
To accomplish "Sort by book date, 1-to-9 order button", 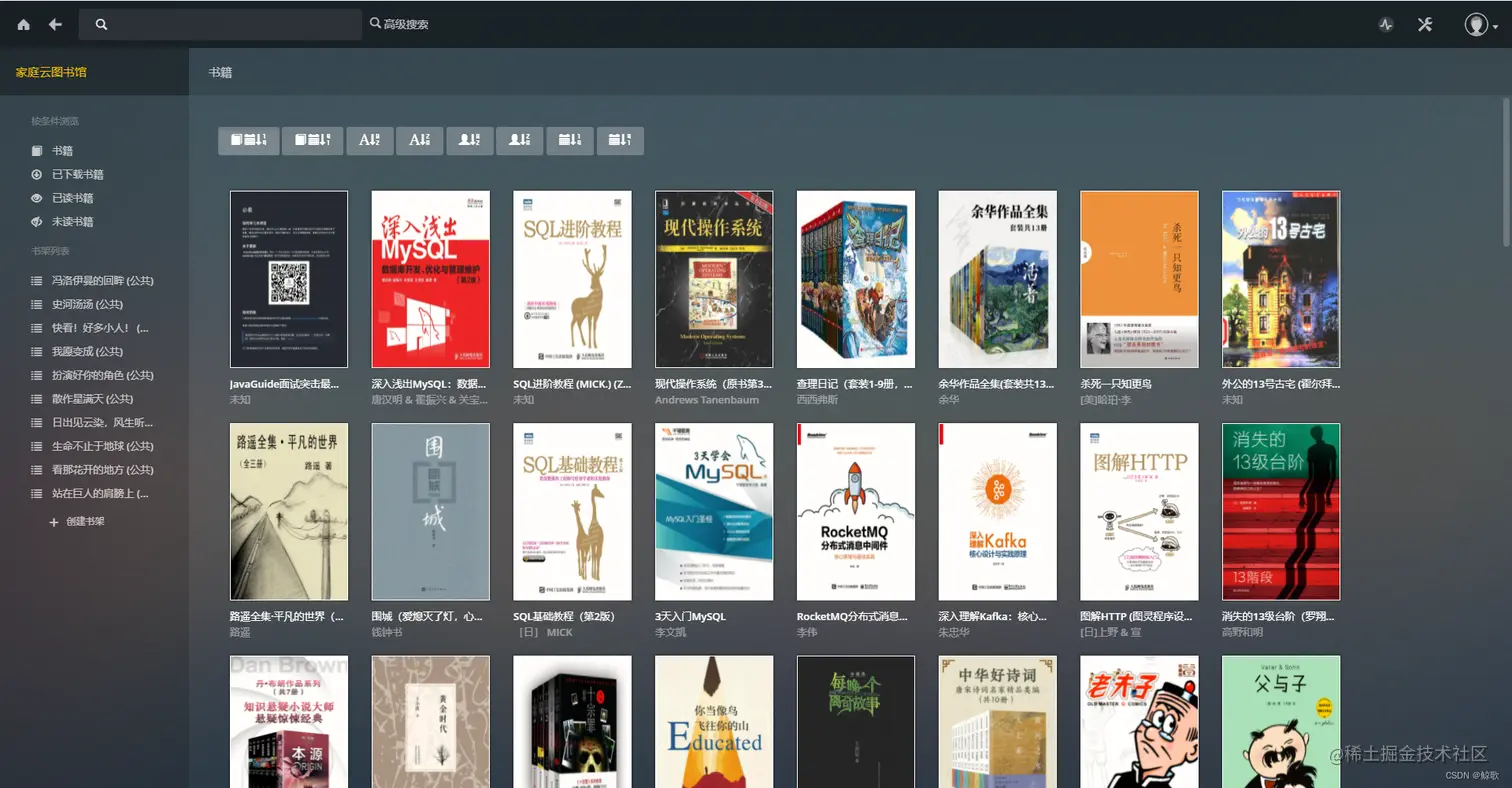I will (249, 141).
